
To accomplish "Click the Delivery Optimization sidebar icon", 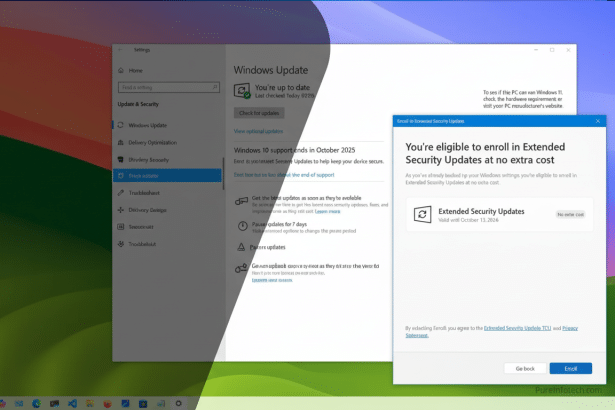I will click(120, 142).
